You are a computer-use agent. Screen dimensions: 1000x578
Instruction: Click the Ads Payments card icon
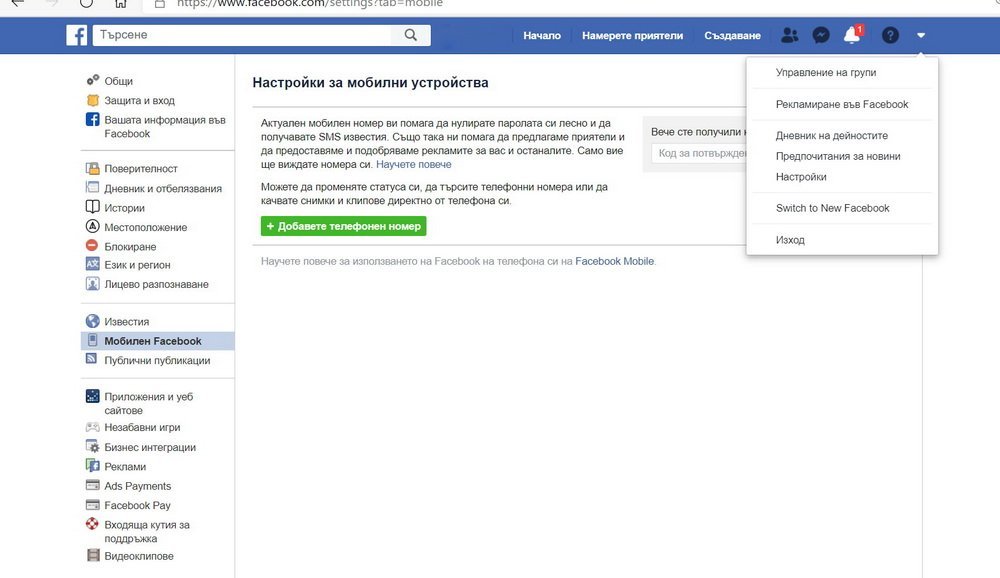(93, 485)
